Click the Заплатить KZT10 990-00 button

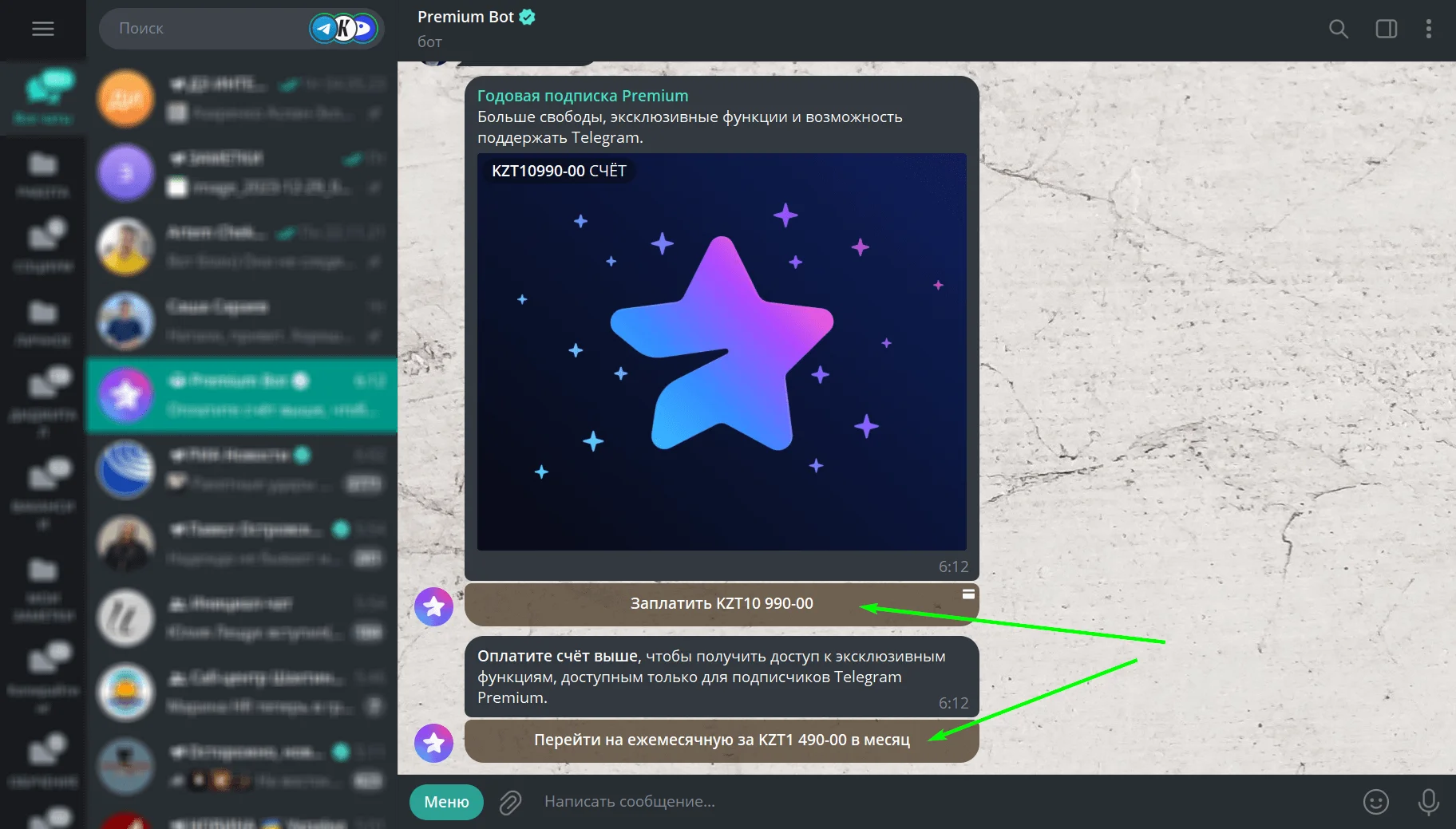coord(722,604)
